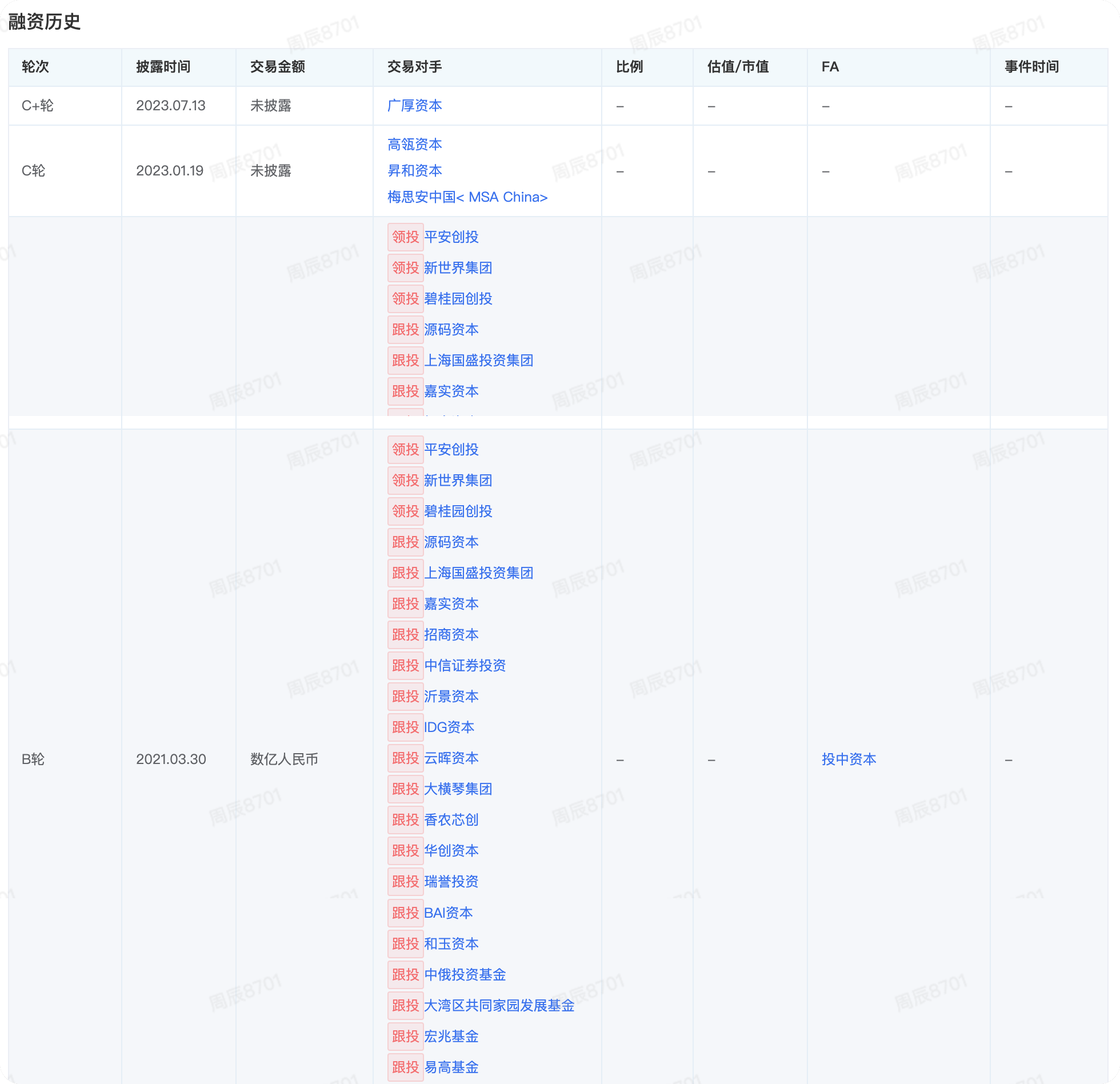Click the 中信证券投资 link
This screenshot has width=1120, height=1084.
click(465, 666)
